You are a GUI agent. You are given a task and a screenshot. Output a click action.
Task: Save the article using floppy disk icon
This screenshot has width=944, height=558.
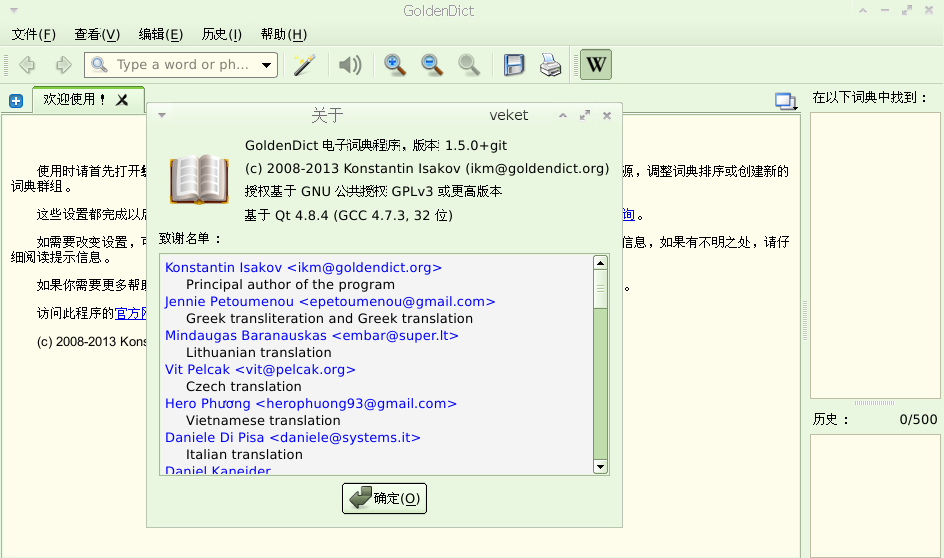pyautogui.click(x=514, y=64)
